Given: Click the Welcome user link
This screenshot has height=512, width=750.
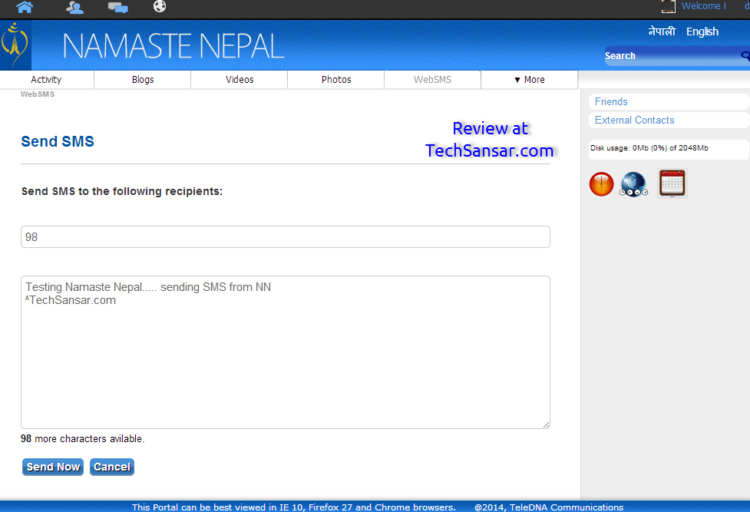Looking at the screenshot, I should coord(704,6).
